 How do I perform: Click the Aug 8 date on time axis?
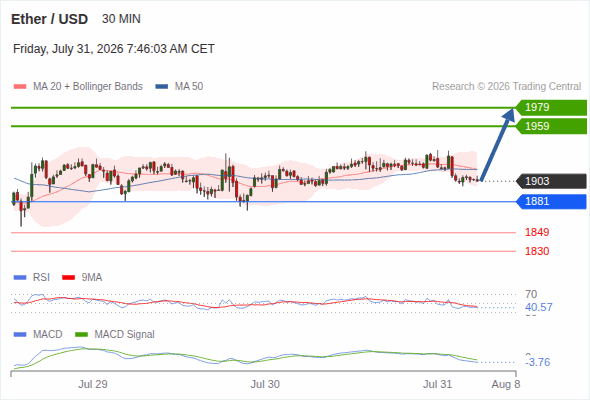pyautogui.click(x=506, y=384)
